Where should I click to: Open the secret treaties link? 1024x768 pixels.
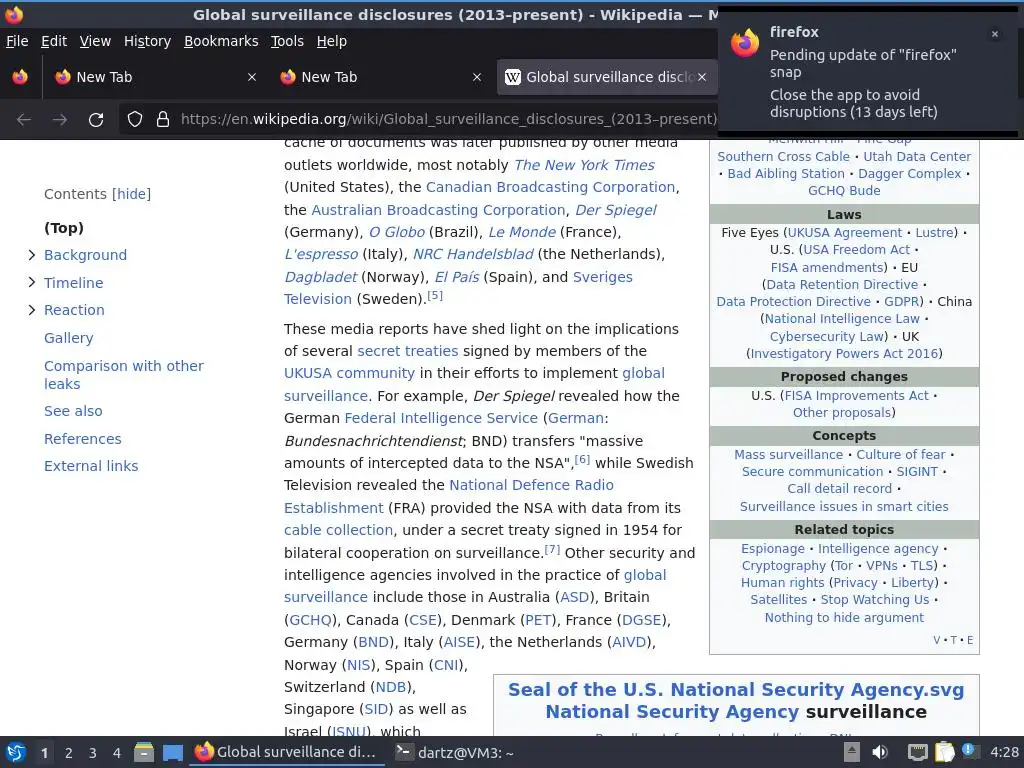pos(408,351)
